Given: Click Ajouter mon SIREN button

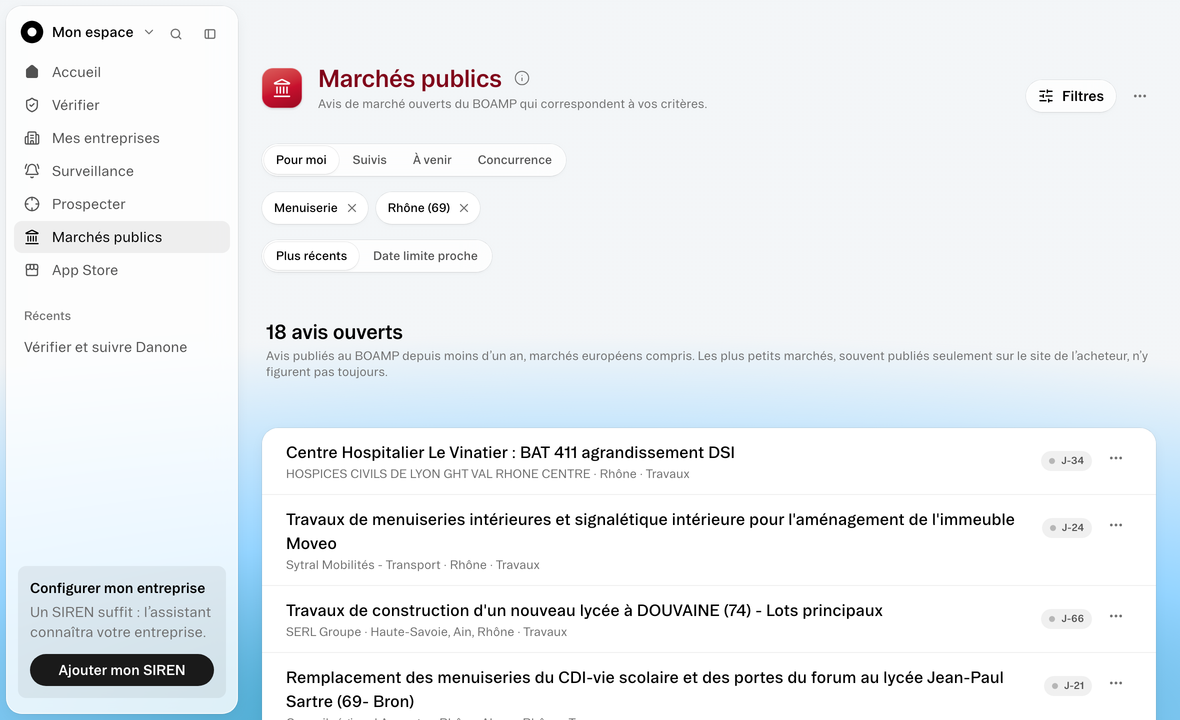Looking at the screenshot, I should [122, 670].
